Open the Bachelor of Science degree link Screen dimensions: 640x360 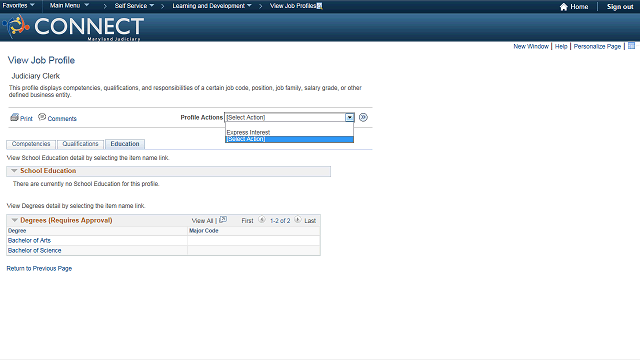(35, 251)
